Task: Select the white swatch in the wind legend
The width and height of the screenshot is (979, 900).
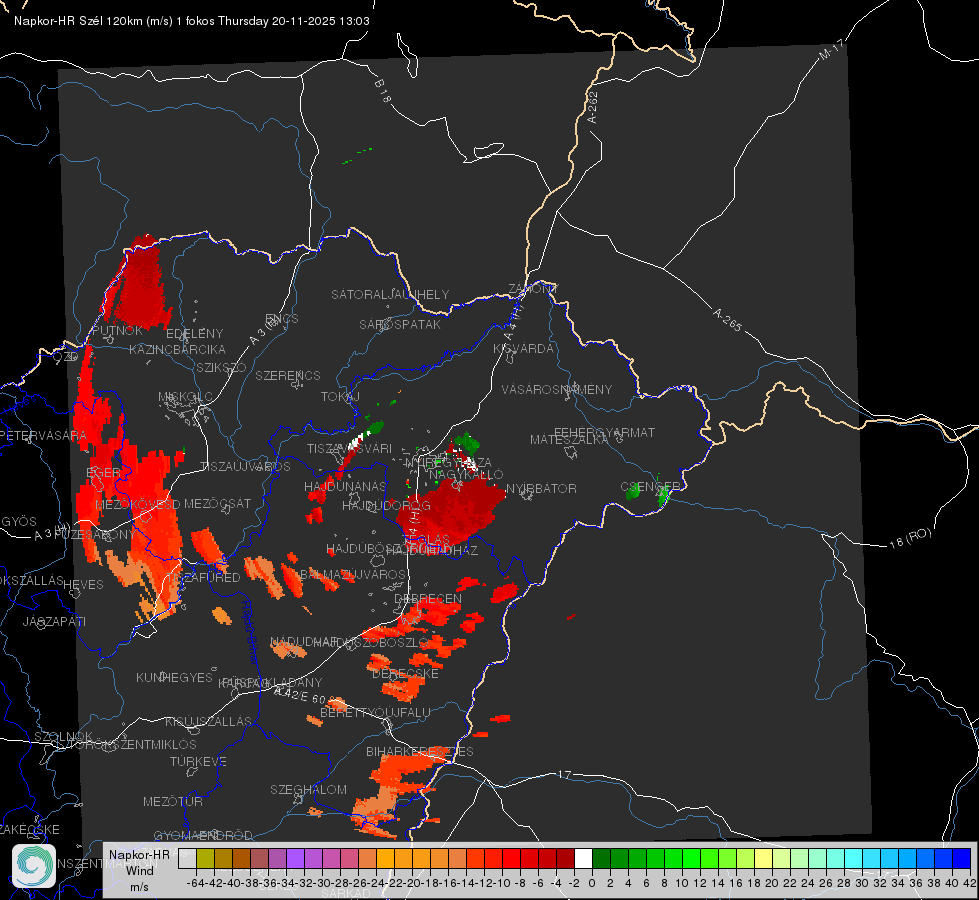Action: point(583,858)
